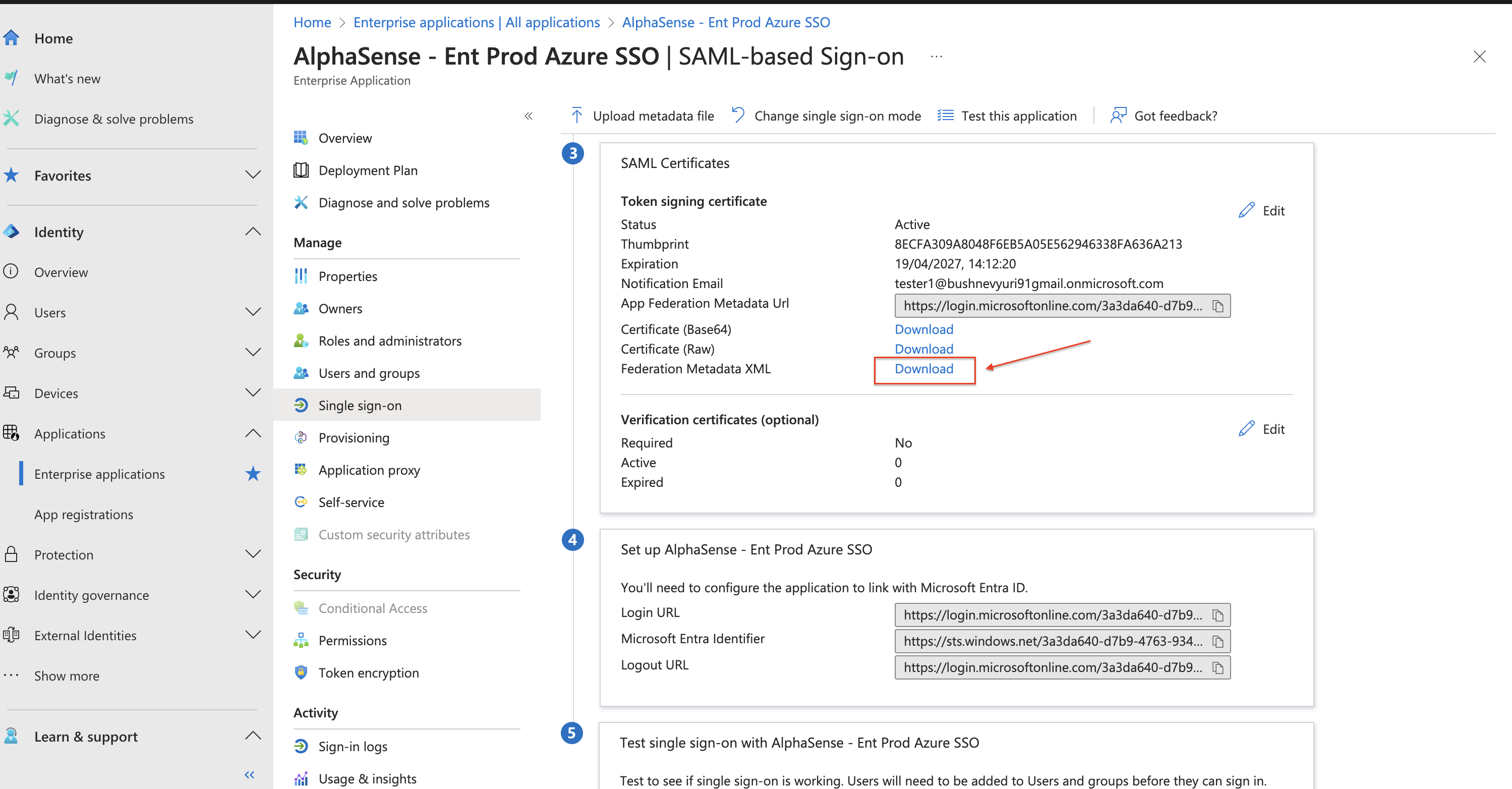Click the Application proxy icon
This screenshot has height=789, width=1512.
click(x=301, y=470)
